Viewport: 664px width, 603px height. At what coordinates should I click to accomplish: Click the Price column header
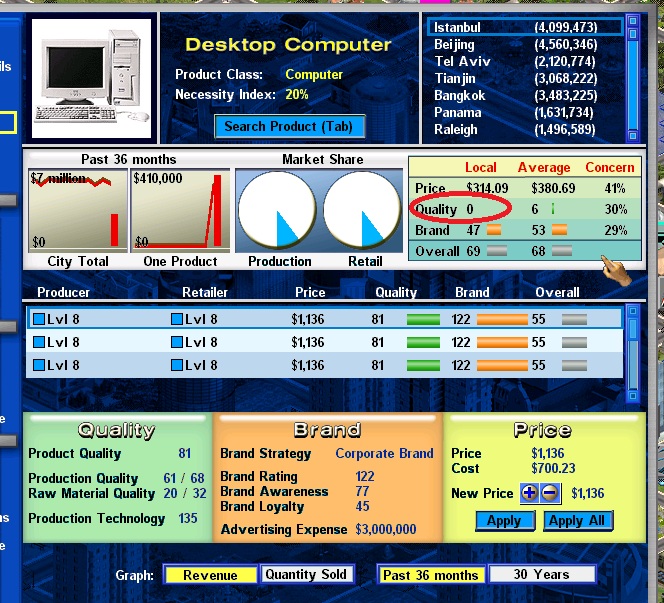310,292
